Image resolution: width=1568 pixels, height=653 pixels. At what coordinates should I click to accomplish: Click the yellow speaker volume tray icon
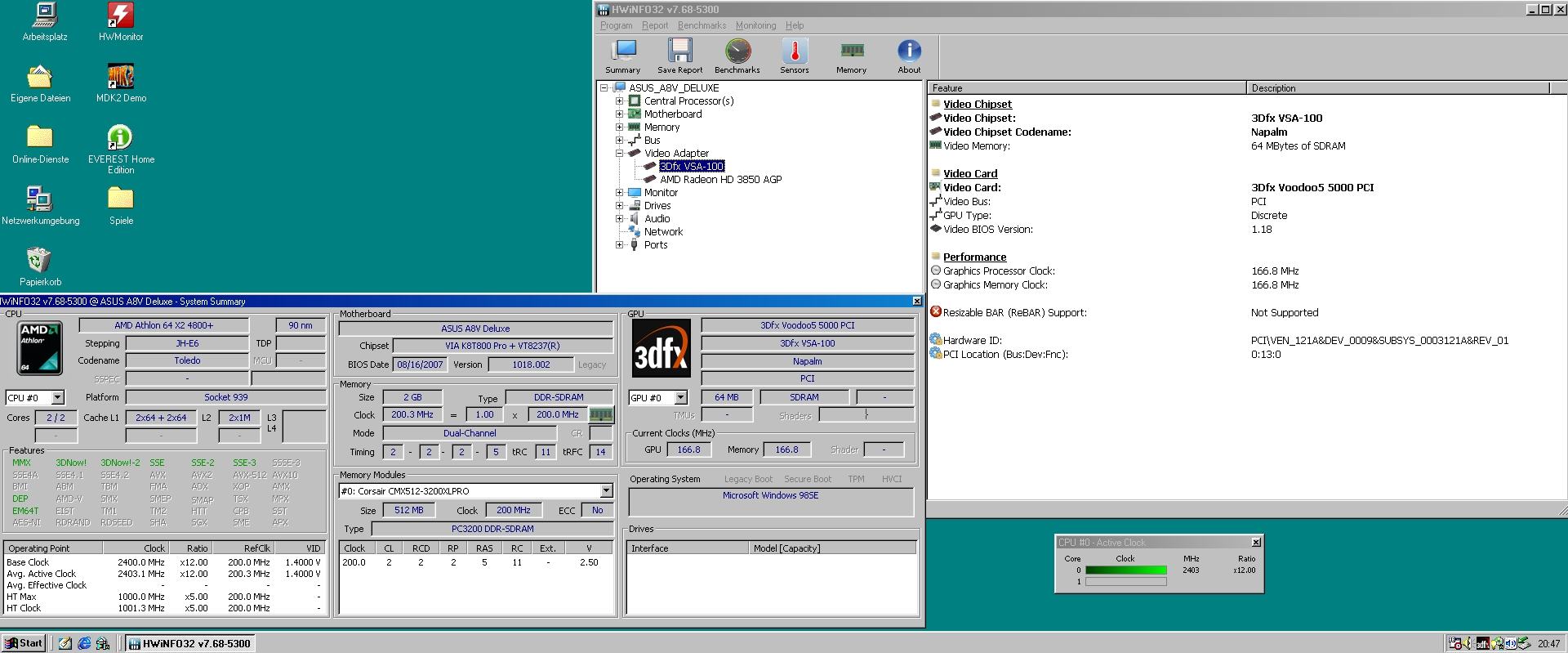click(x=1467, y=643)
